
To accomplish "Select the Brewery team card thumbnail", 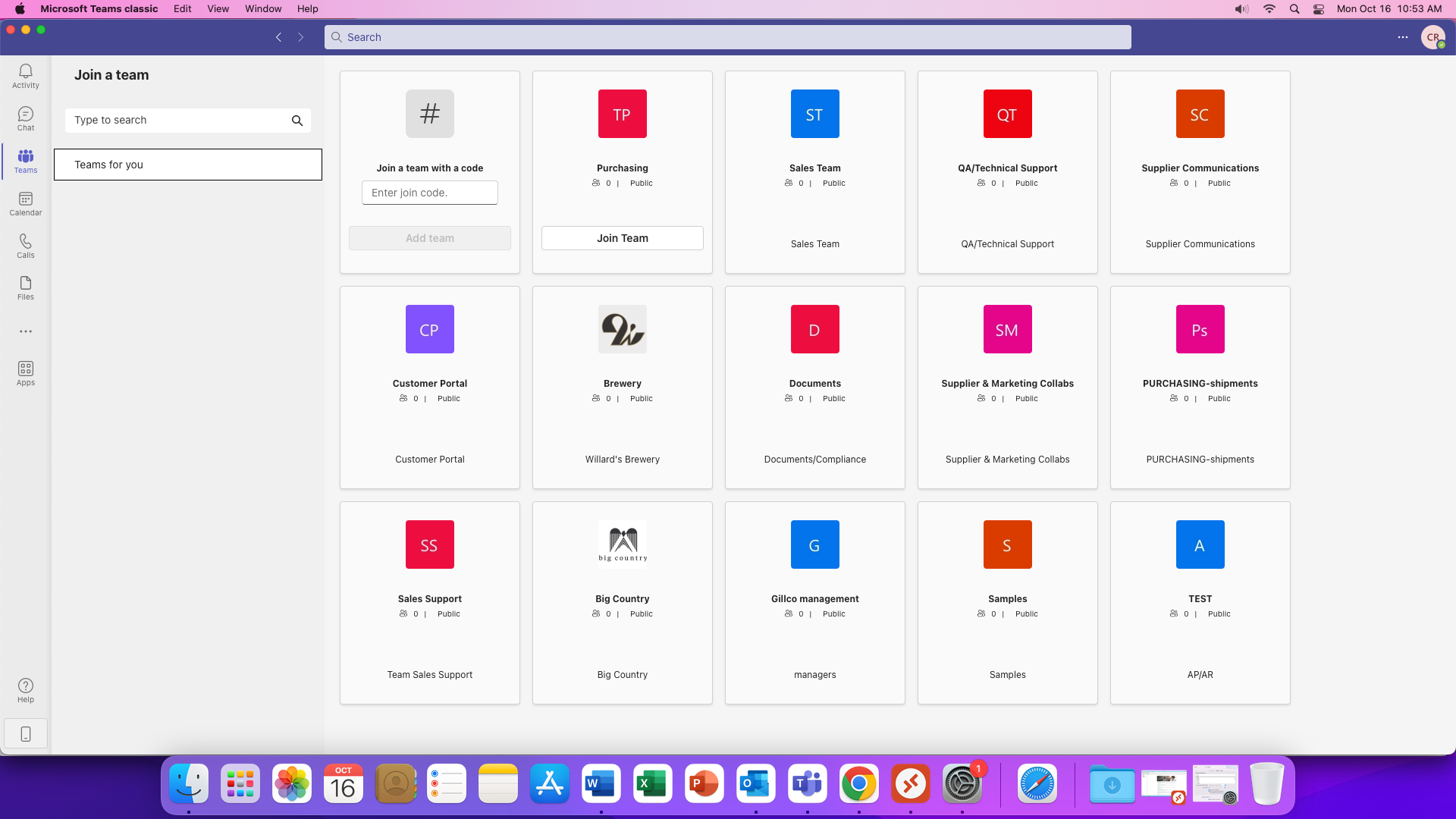I will pyautogui.click(x=622, y=329).
